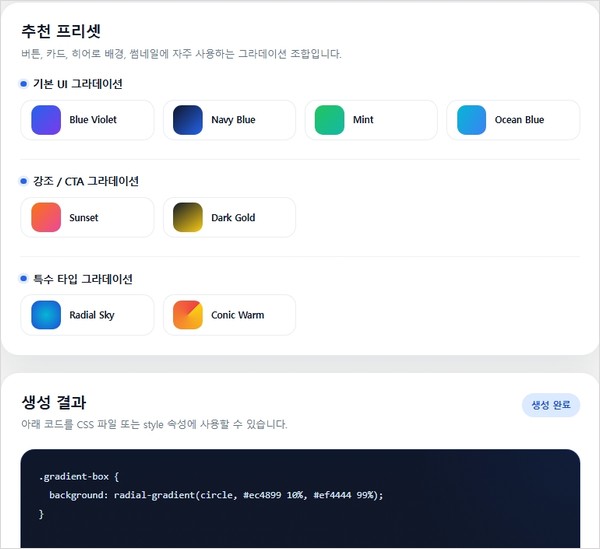Apply the Dark Gold preset label

233,218
